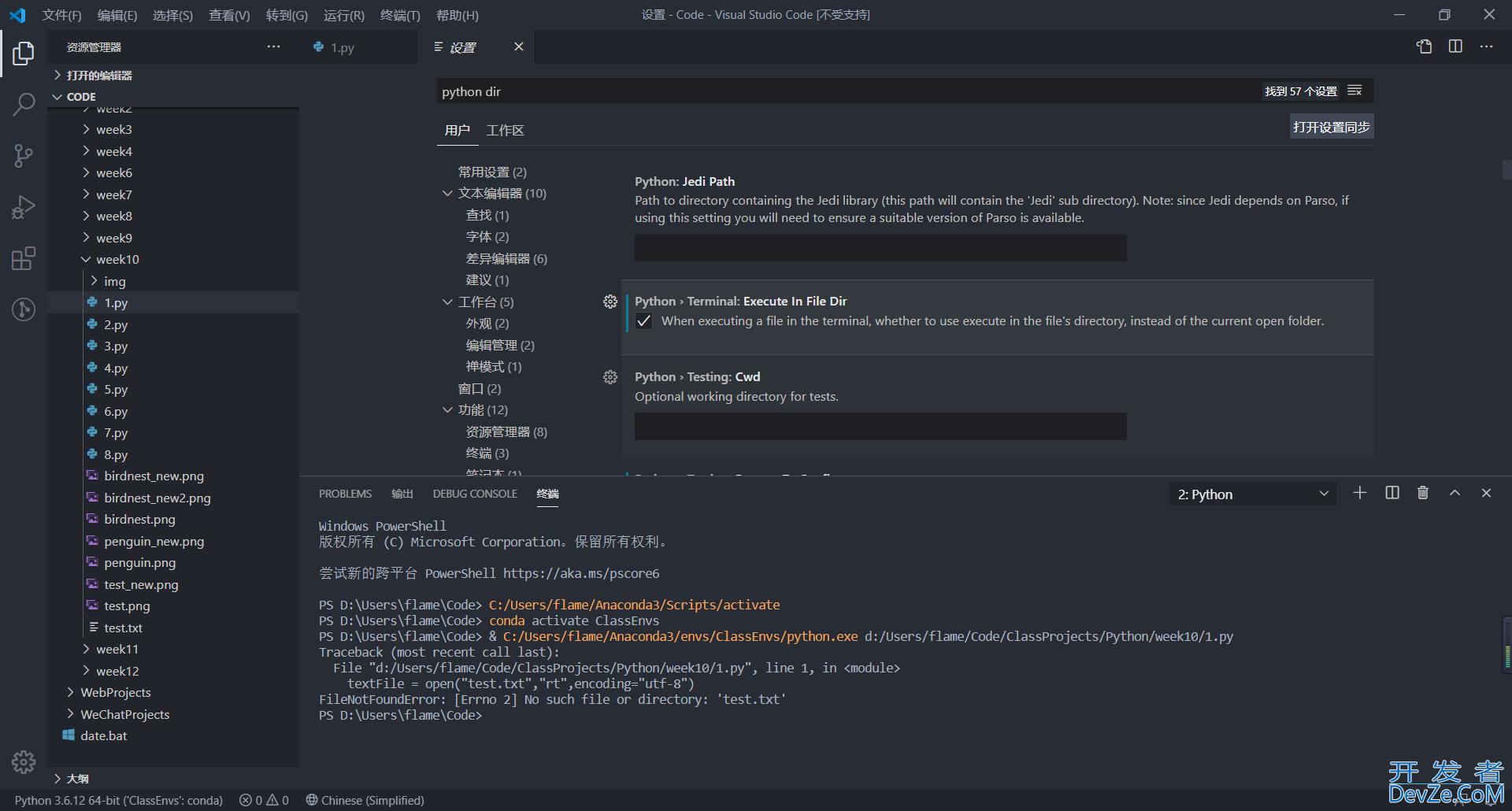Click the Jedi Path input field

tap(880, 248)
